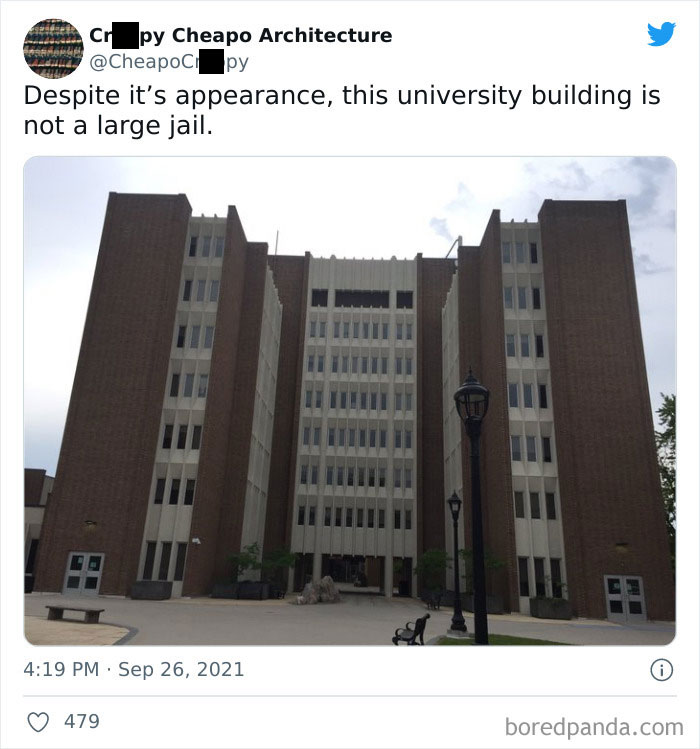Click the Sep 26, 2021 date
Image resolution: width=700 pixels, height=749 pixels.
(x=181, y=669)
